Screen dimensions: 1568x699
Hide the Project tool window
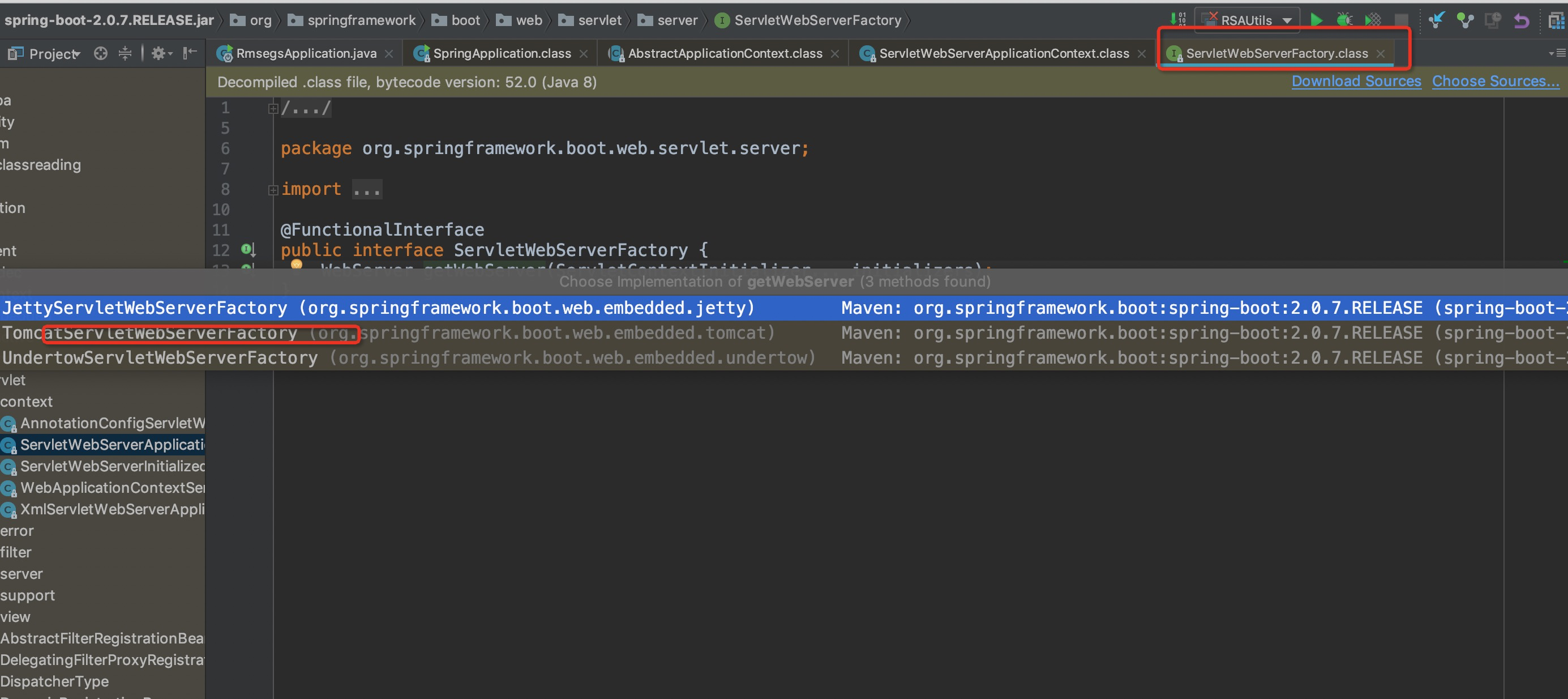190,53
